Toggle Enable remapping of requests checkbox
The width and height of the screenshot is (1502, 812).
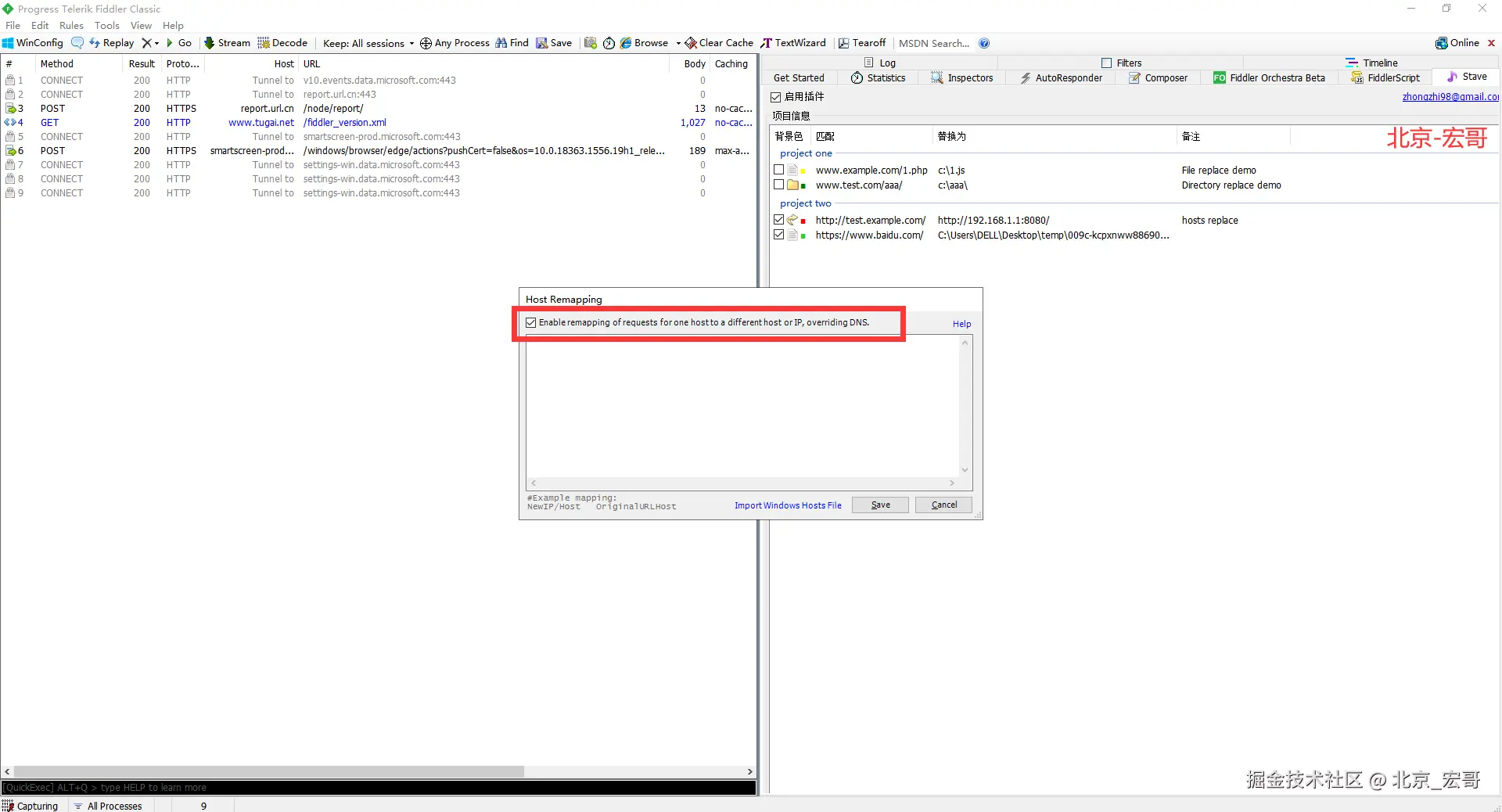(x=531, y=322)
